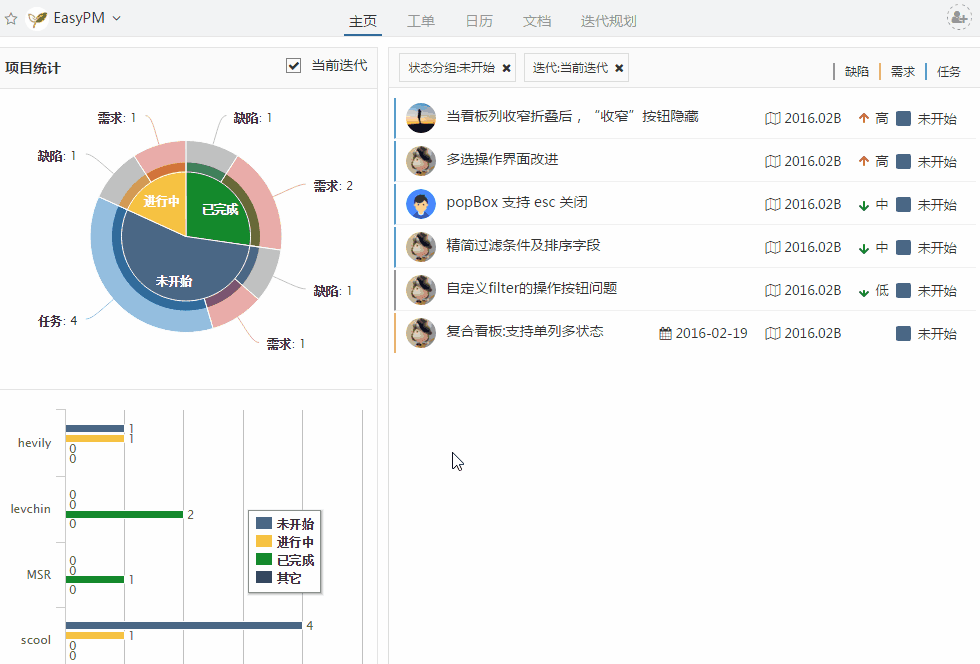Toggle the 当前迭代 checkbox
The image size is (980, 664).
point(293,66)
